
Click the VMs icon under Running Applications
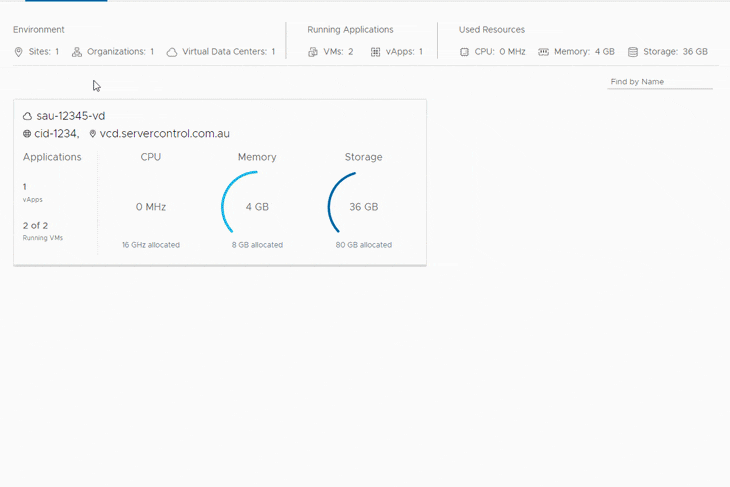pyautogui.click(x=313, y=52)
